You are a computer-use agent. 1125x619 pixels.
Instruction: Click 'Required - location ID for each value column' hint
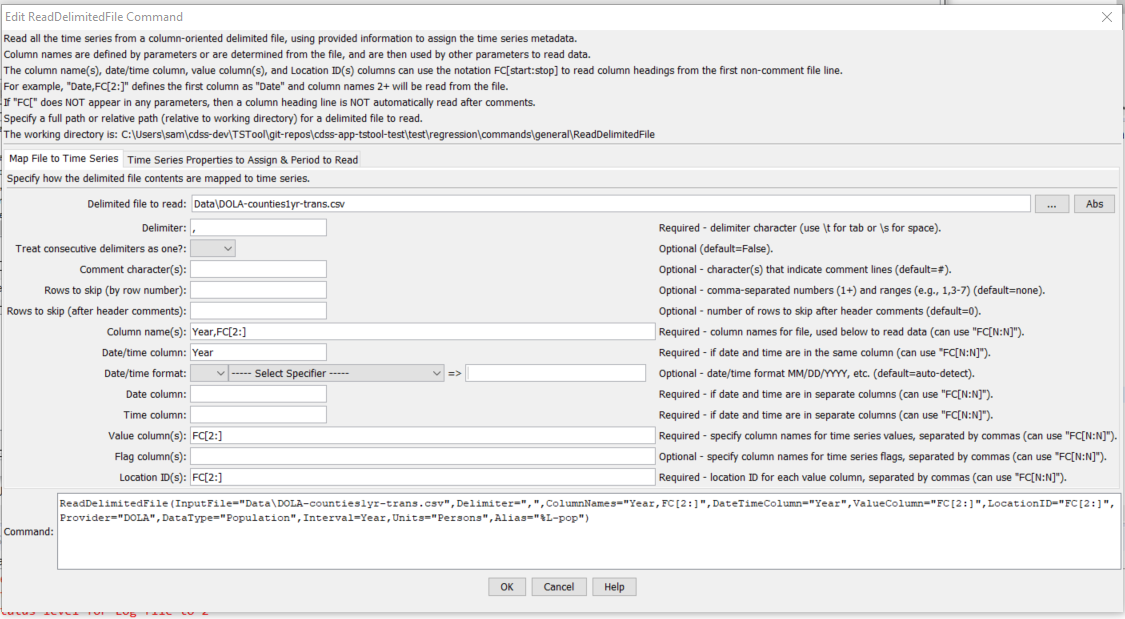pos(862,478)
